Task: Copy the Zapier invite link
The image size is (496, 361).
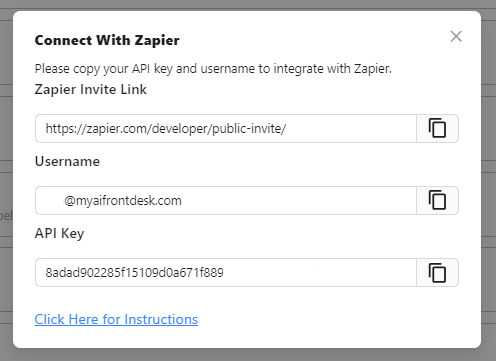Action: click(x=437, y=128)
